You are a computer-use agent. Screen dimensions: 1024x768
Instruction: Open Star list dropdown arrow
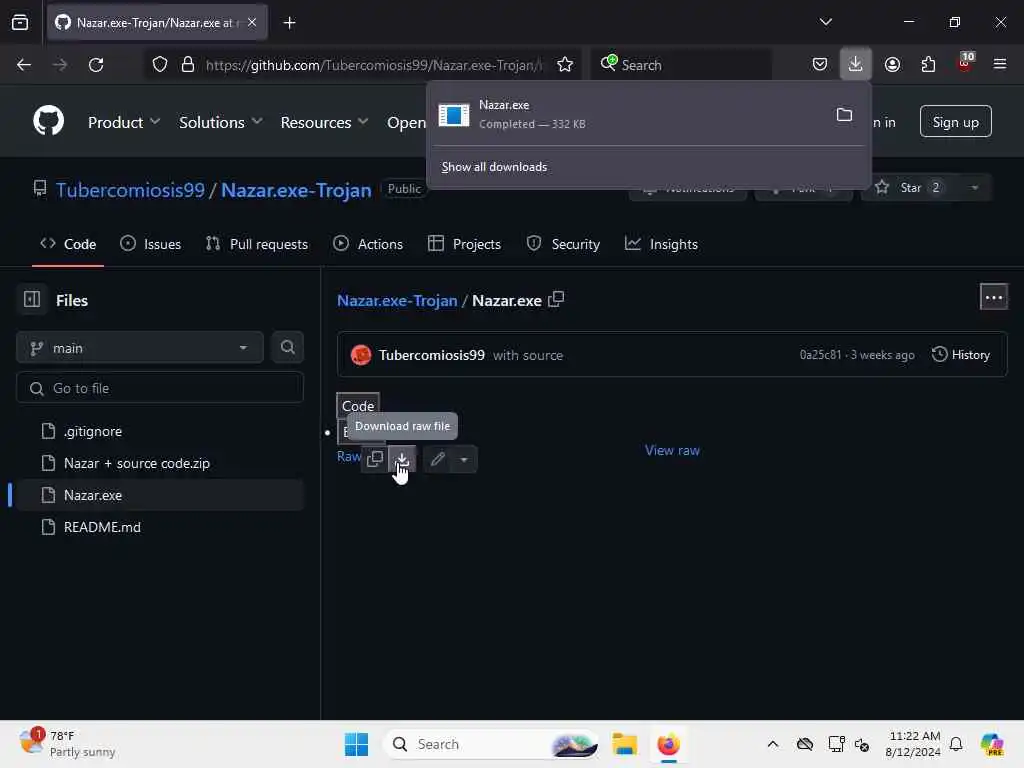[x=974, y=188]
